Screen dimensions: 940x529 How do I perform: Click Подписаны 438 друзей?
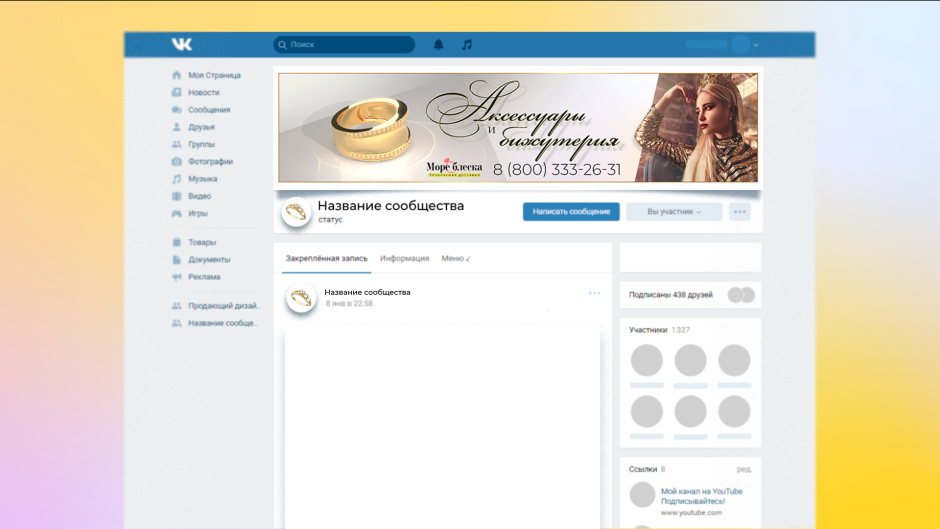coord(671,294)
